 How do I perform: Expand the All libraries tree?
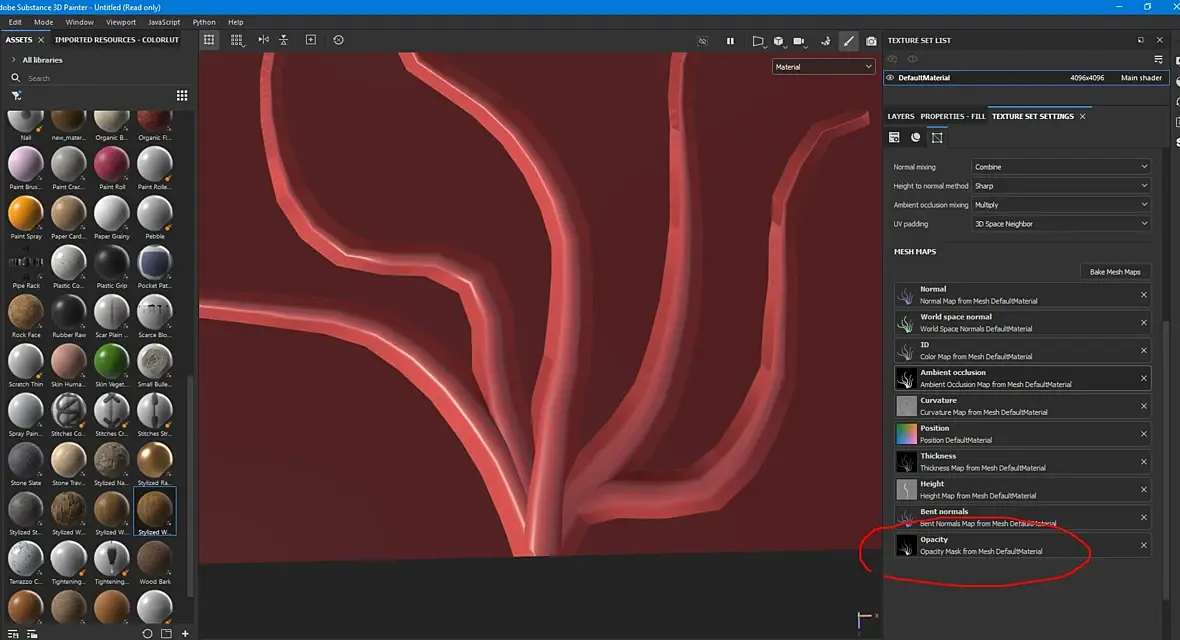point(13,60)
